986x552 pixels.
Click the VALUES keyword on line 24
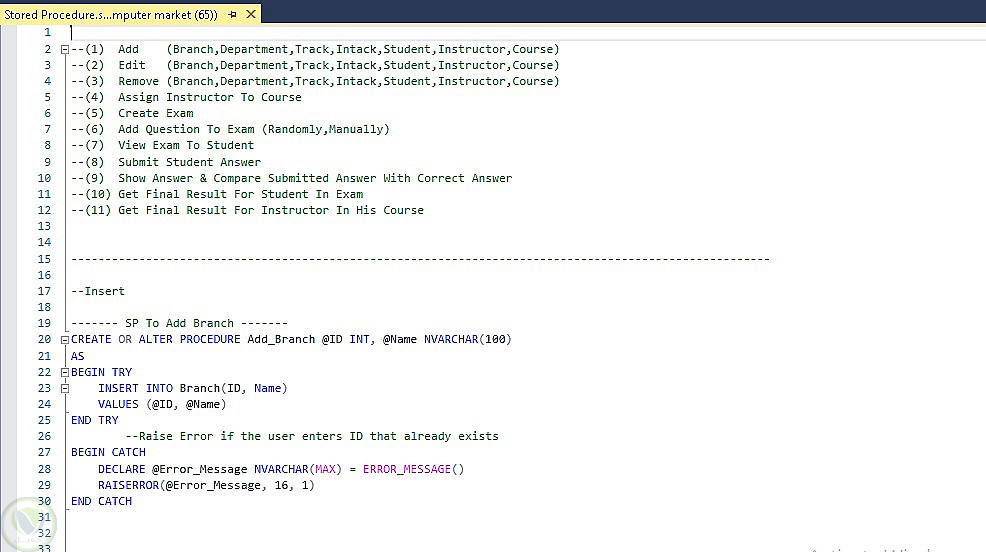click(118, 404)
